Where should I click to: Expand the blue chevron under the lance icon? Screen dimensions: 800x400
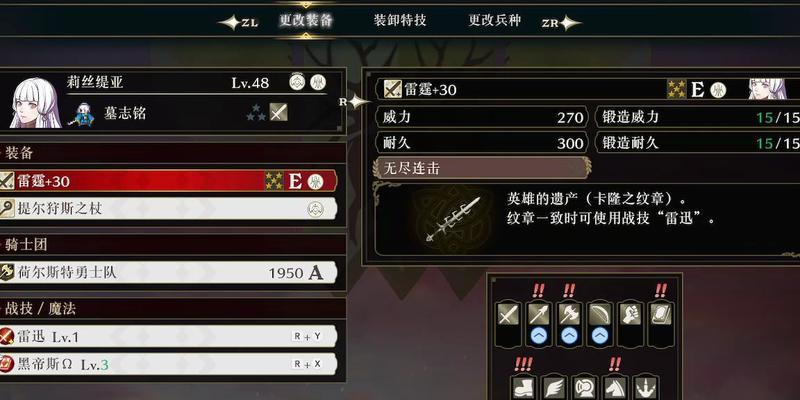coord(539,336)
